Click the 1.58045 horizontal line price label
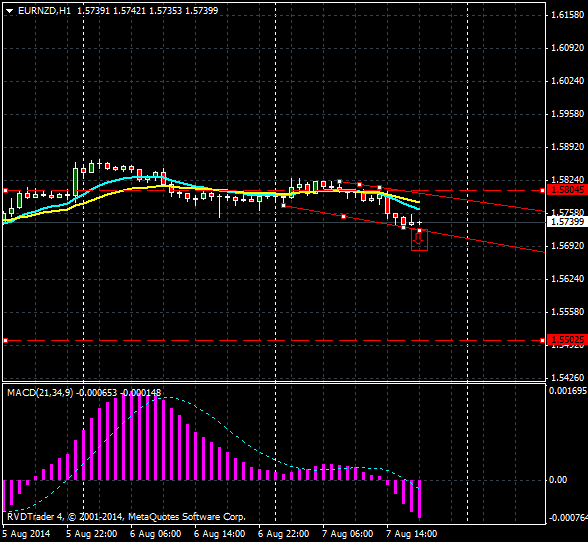This screenshot has width=588, height=542. tap(567, 190)
